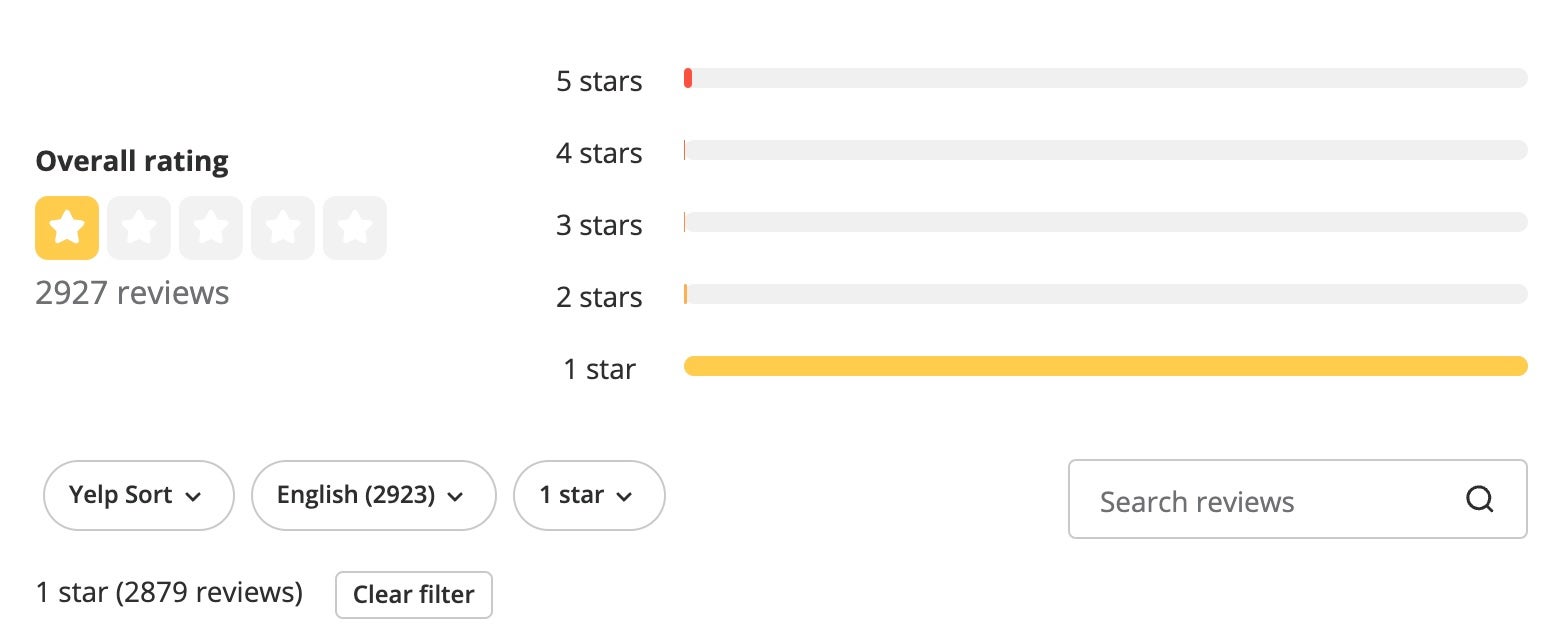Viewport: 1566px width, 642px height.
Task: Open the 1 star filter dropdown
Action: tap(589, 495)
